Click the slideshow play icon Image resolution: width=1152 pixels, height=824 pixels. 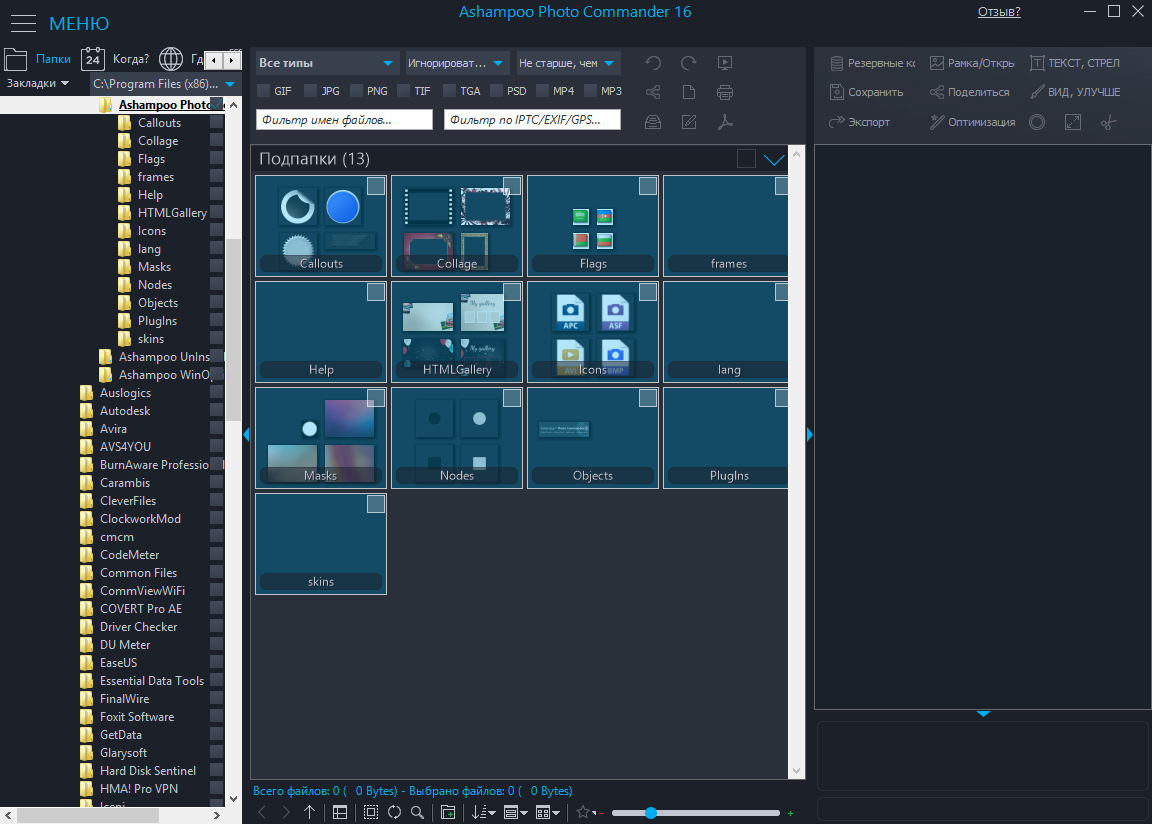click(725, 63)
